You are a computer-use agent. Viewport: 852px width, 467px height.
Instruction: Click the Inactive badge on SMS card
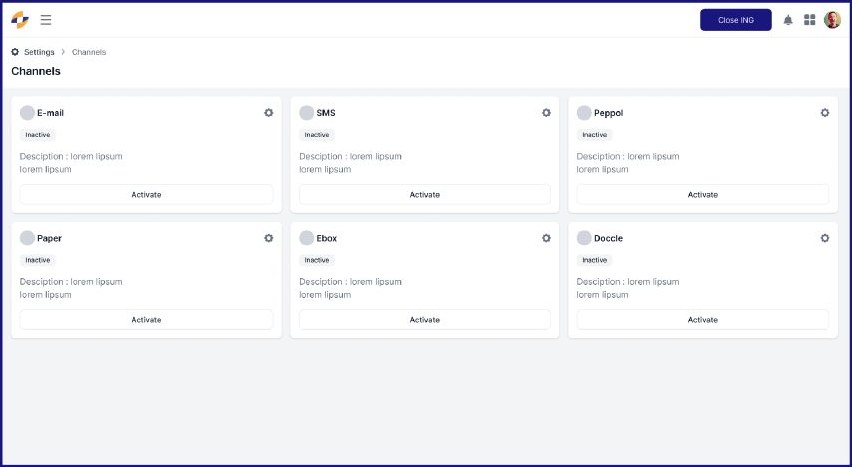click(317, 135)
